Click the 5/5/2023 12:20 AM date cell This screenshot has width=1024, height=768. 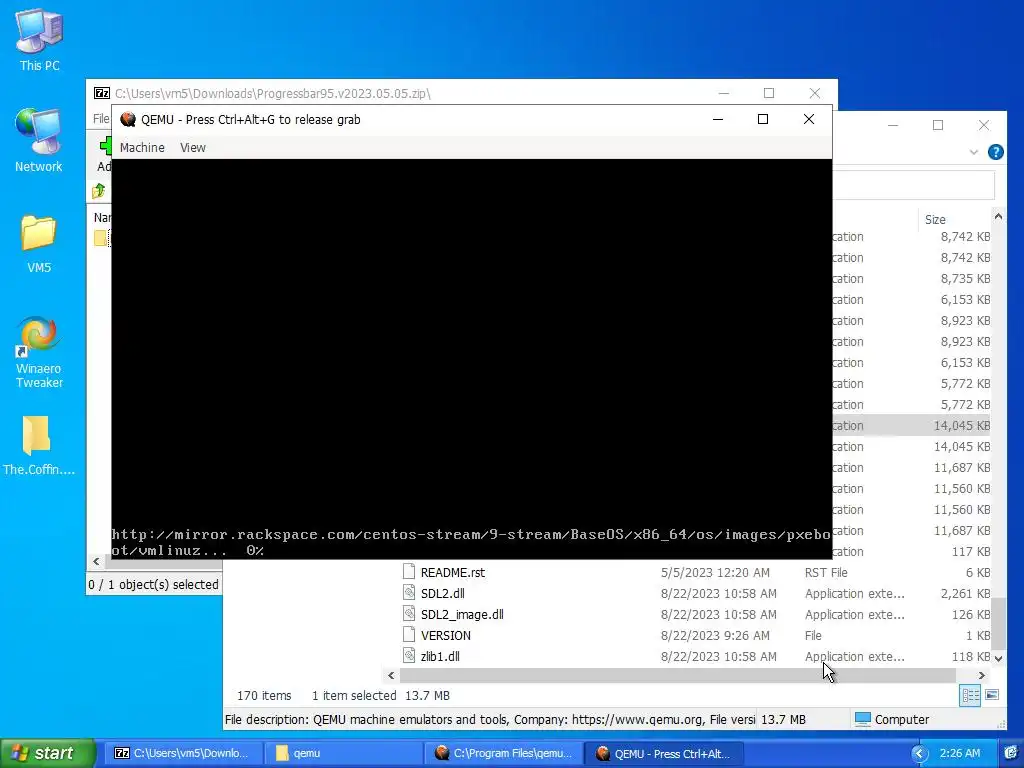[715, 573]
